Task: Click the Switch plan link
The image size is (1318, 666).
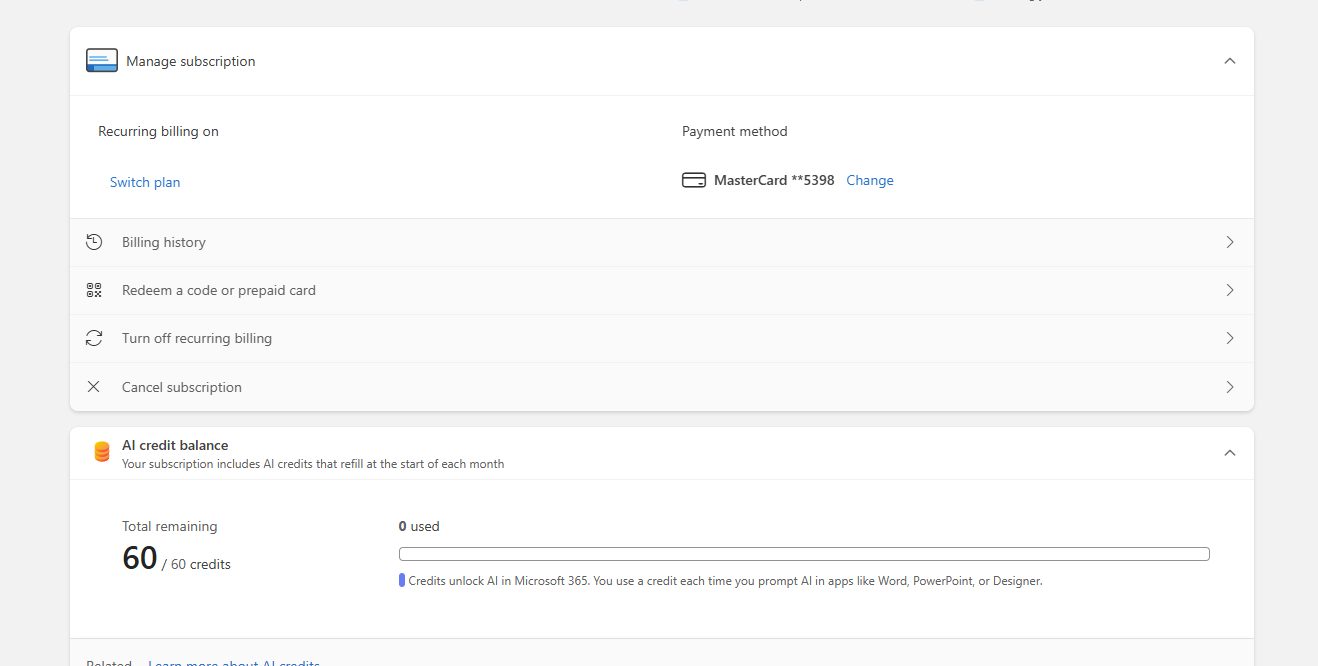Action: click(x=145, y=182)
